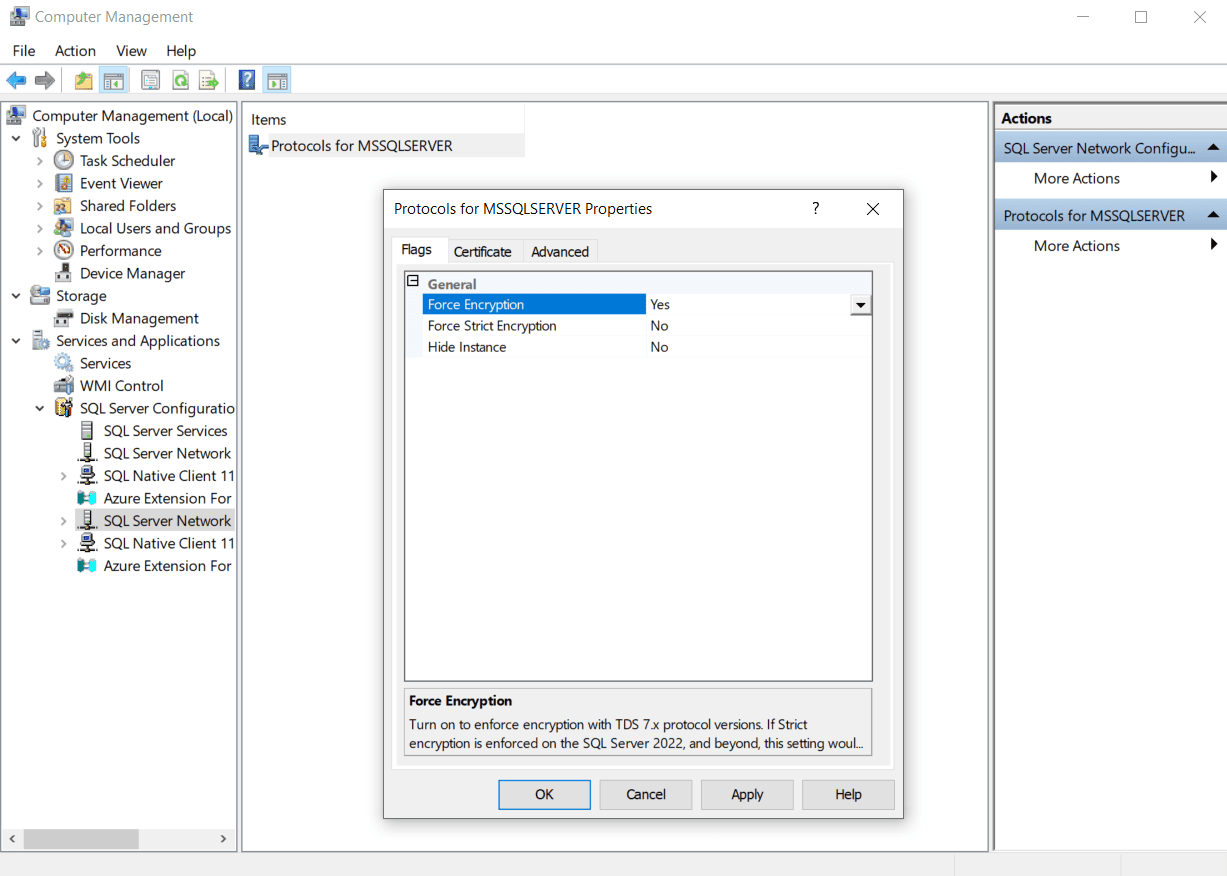Switch to the Advanced tab

[560, 252]
